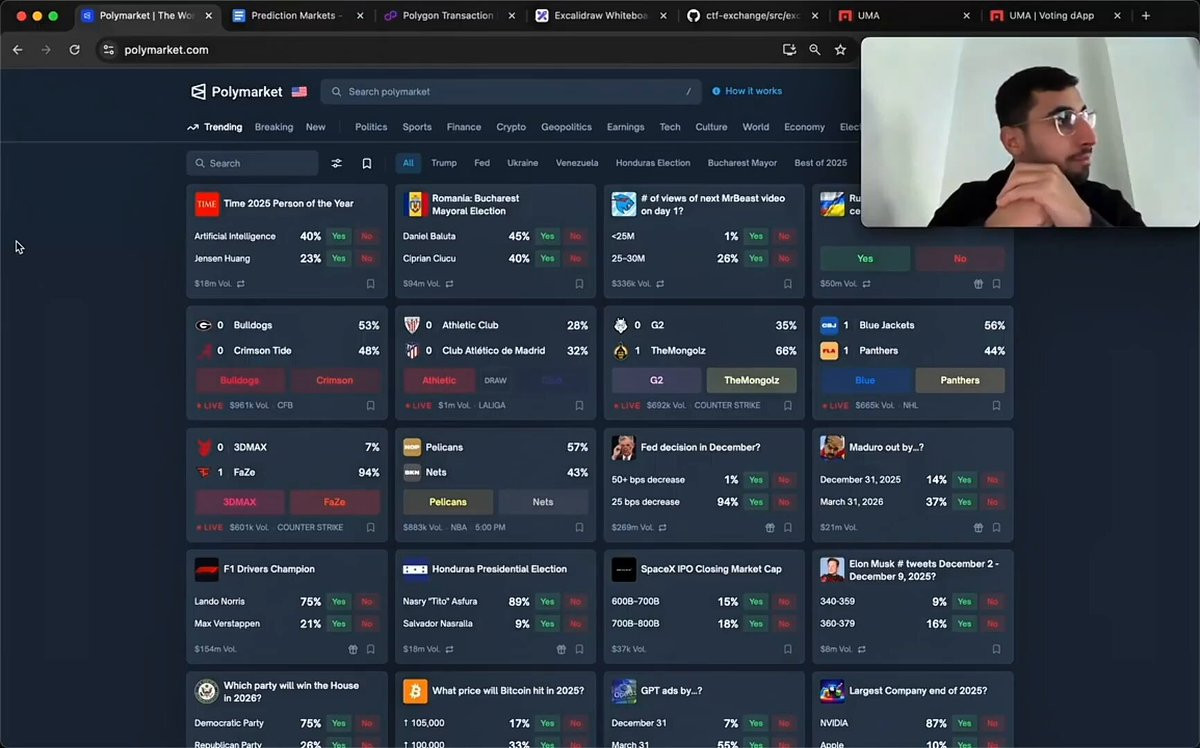Bookmark the SpaceX IPO Closing Market Cap market
This screenshot has height=748, width=1200.
click(788, 649)
